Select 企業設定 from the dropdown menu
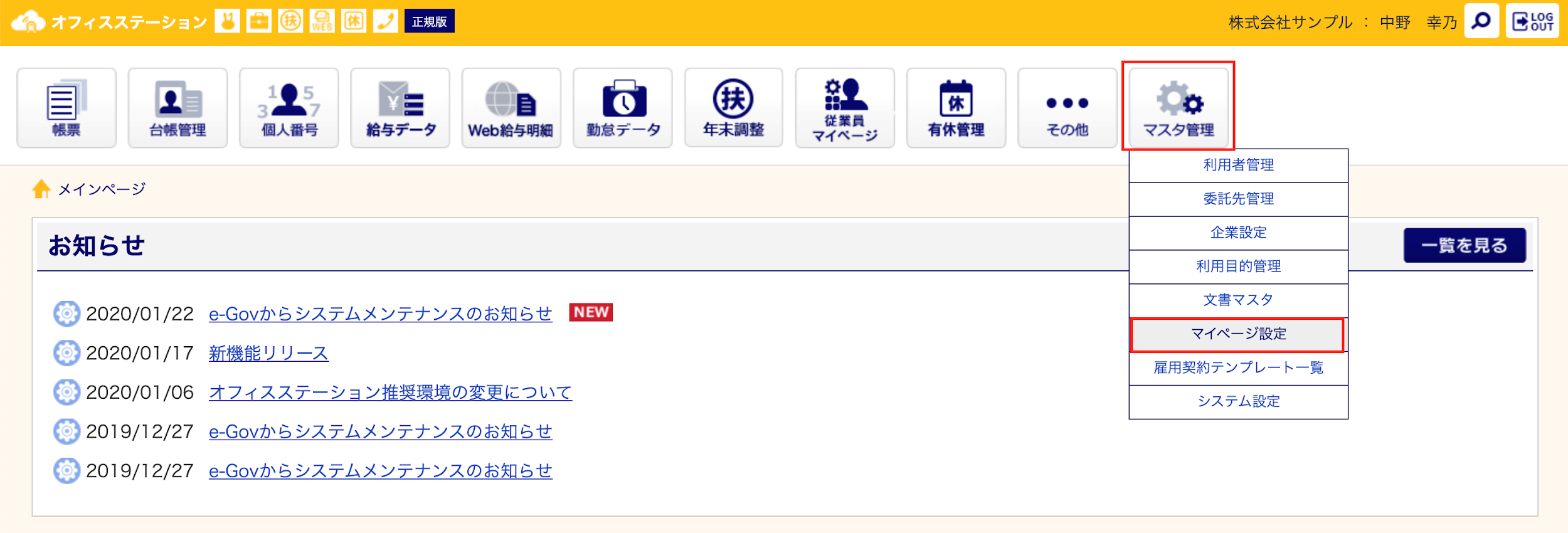 coord(1238,233)
